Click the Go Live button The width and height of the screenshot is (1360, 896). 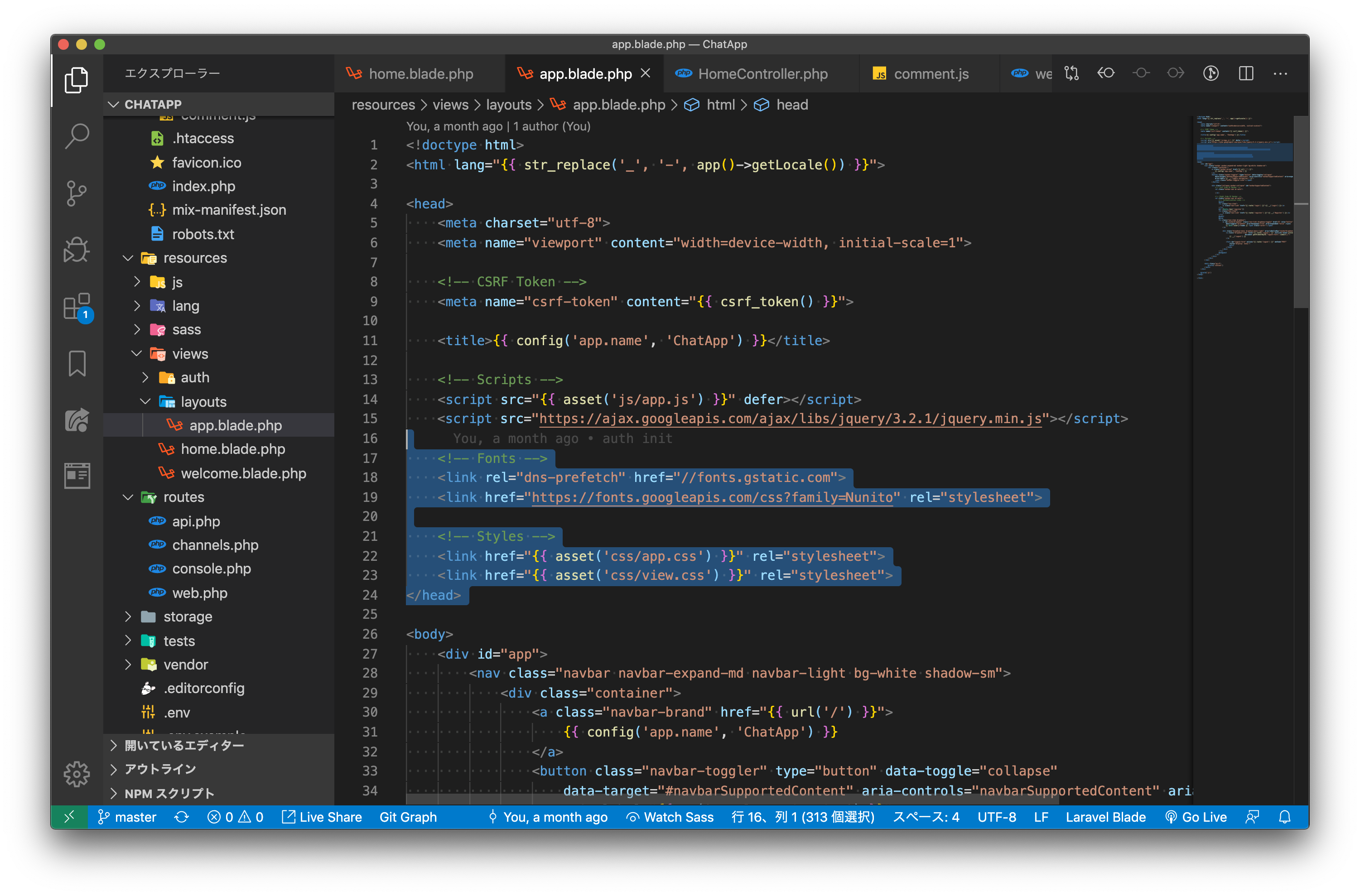pyautogui.click(x=1196, y=817)
